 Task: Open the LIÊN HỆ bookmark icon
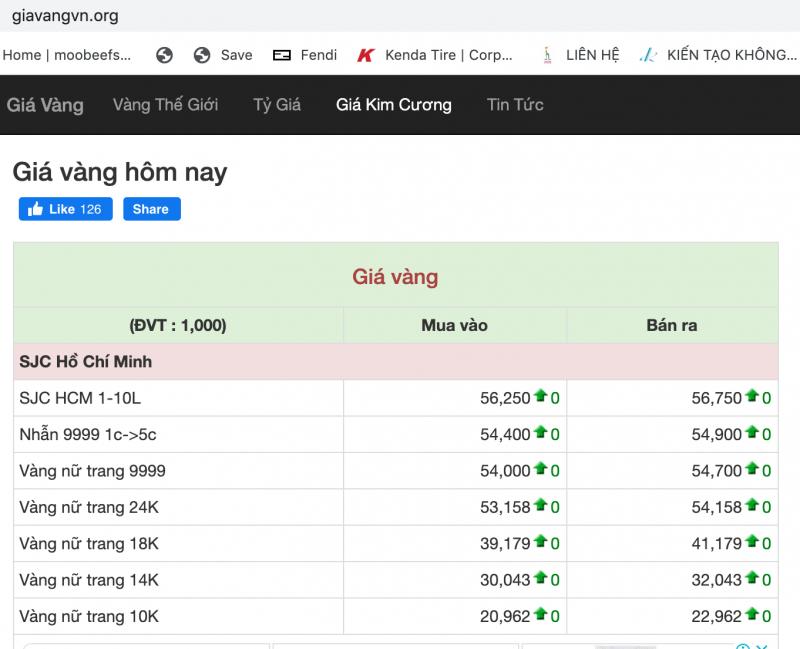547,55
